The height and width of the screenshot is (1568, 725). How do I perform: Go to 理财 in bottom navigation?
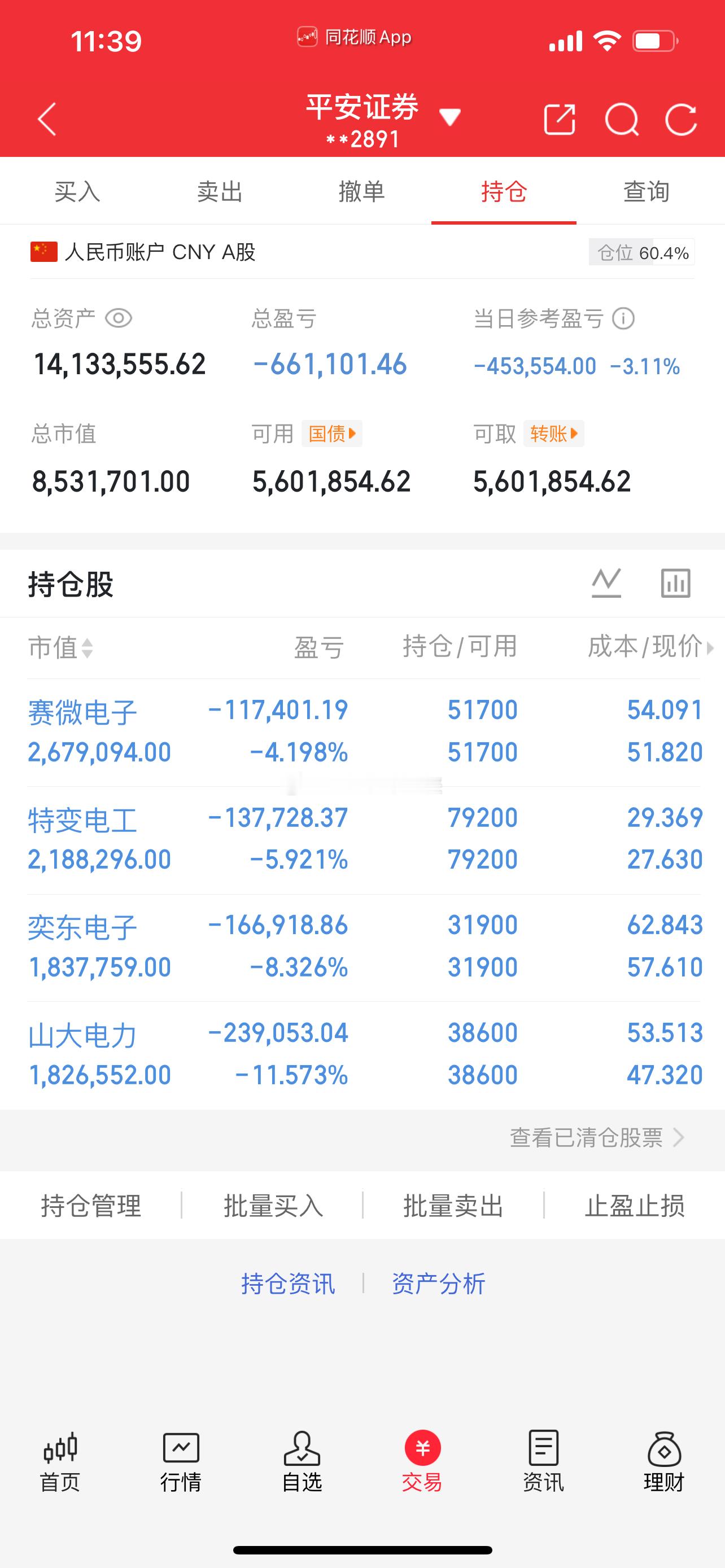[664, 1461]
